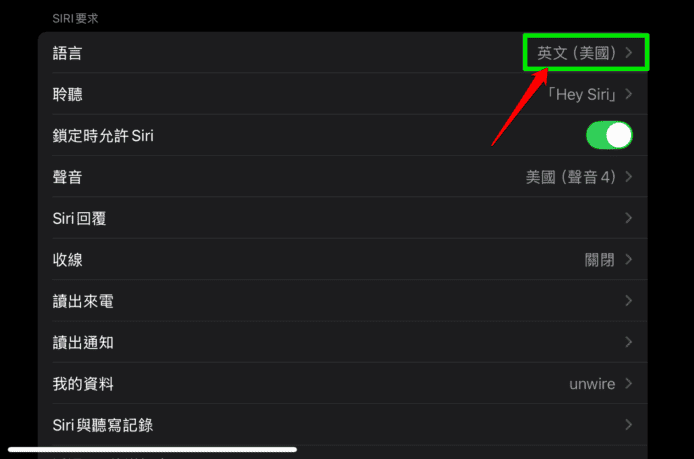The image size is (694, 459).
Task: Toggle 鎖定時允許 Siri switch off
Action: (x=609, y=135)
